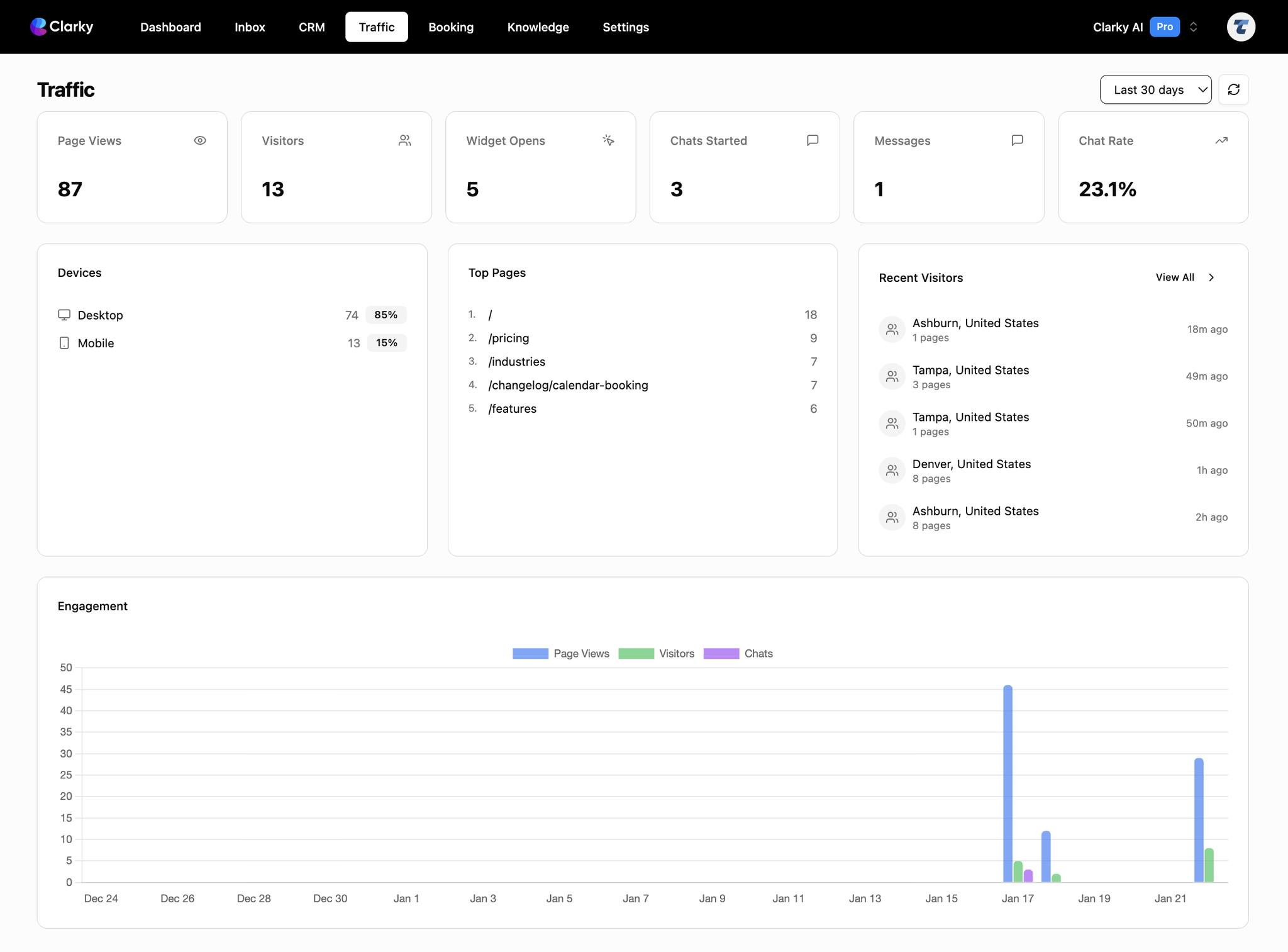Click the eye icon on Page Views card

coord(200,140)
